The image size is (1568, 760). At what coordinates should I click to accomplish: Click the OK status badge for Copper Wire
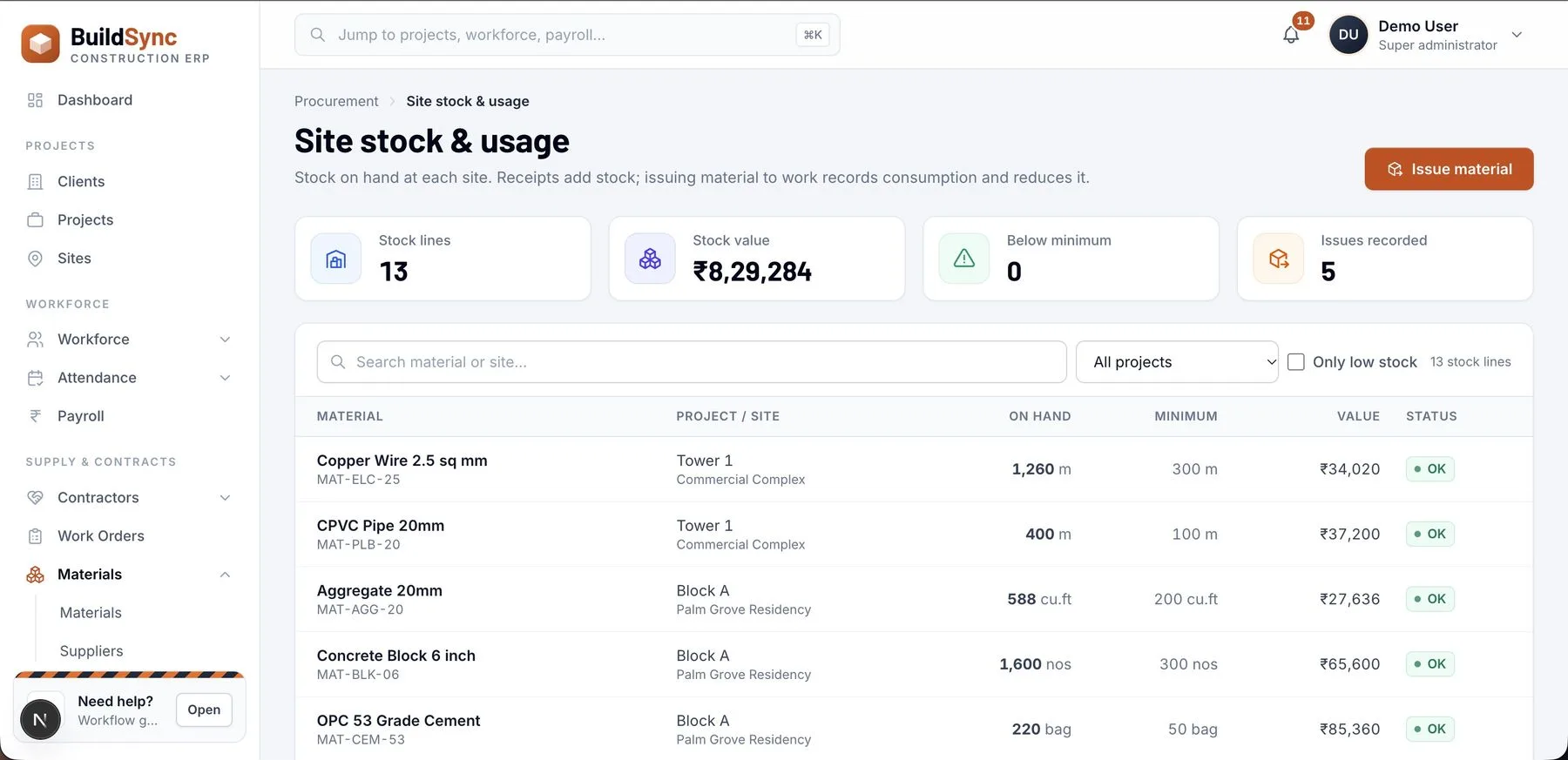pos(1430,469)
